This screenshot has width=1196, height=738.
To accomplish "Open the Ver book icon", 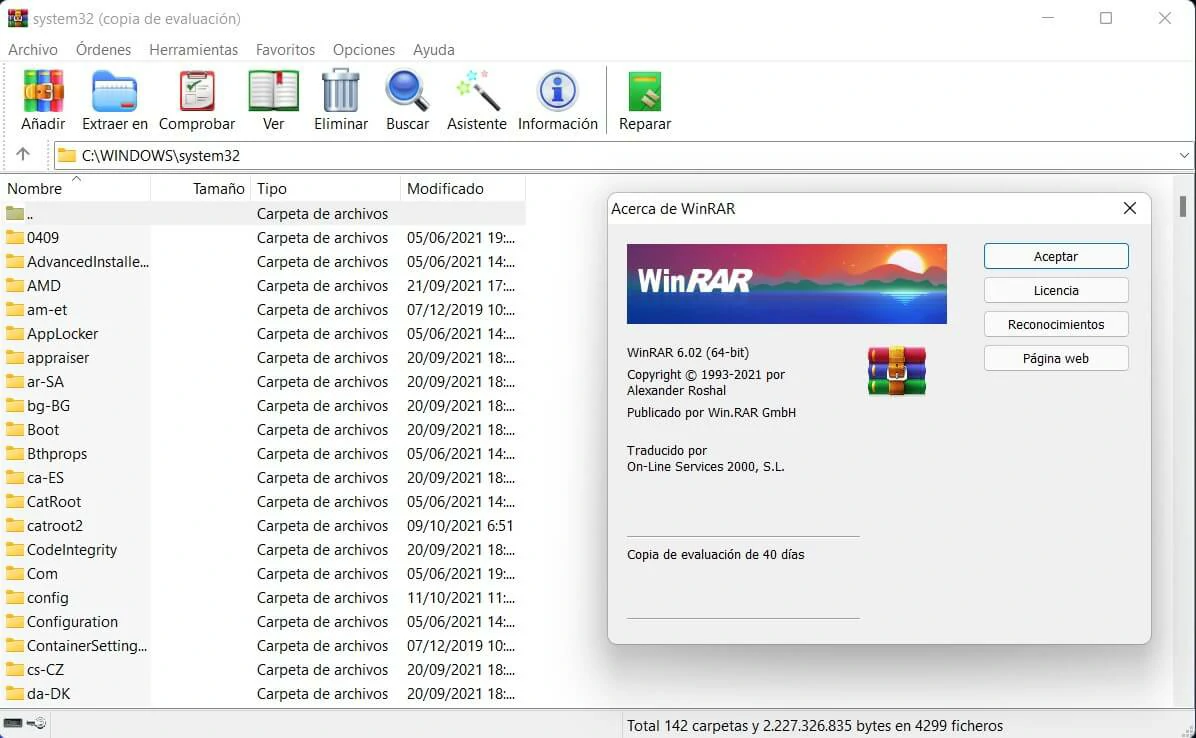I will pyautogui.click(x=273, y=92).
